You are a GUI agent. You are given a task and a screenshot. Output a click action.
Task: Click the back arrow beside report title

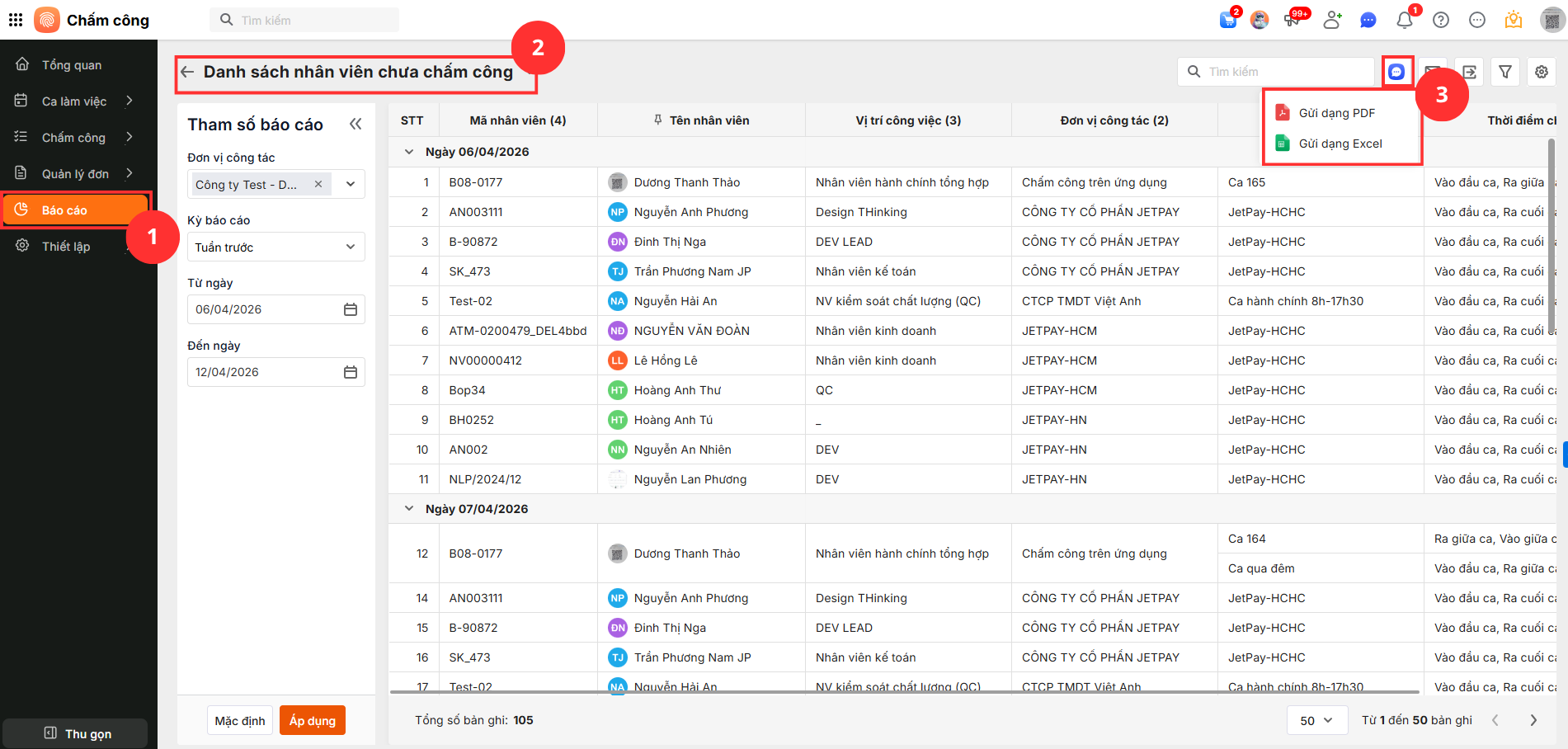pos(187,72)
